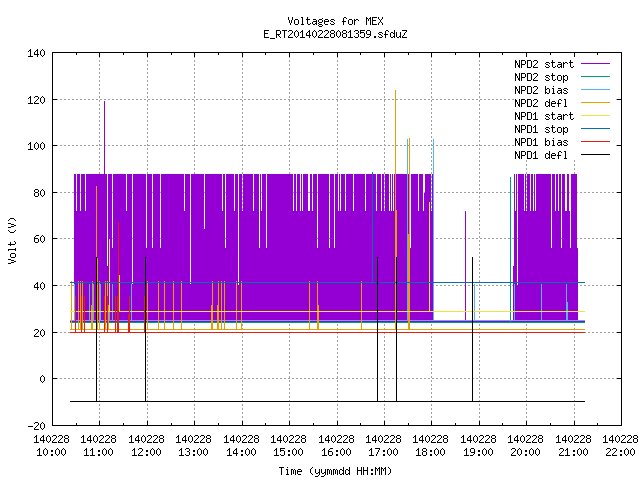Click the 'NPD2 stop' legend label
Screen dimensions: 640x480
(541, 77)
